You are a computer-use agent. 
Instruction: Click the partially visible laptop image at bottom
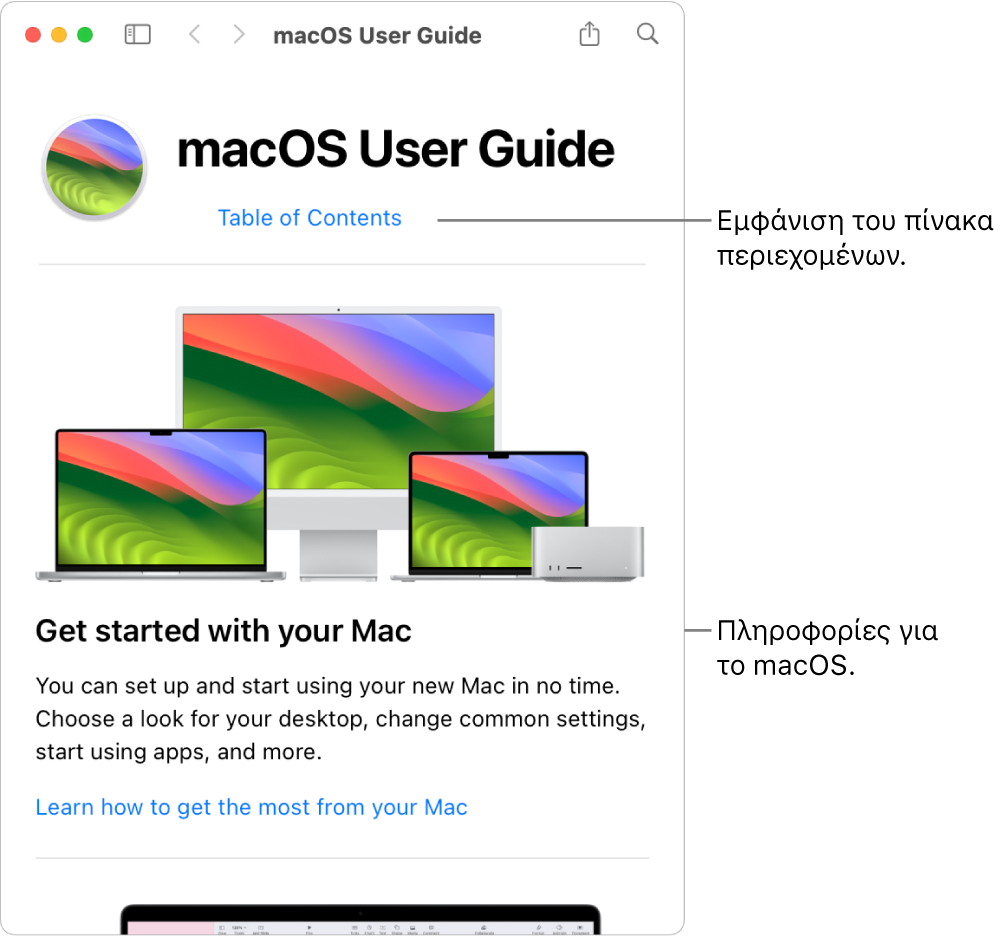point(361,919)
